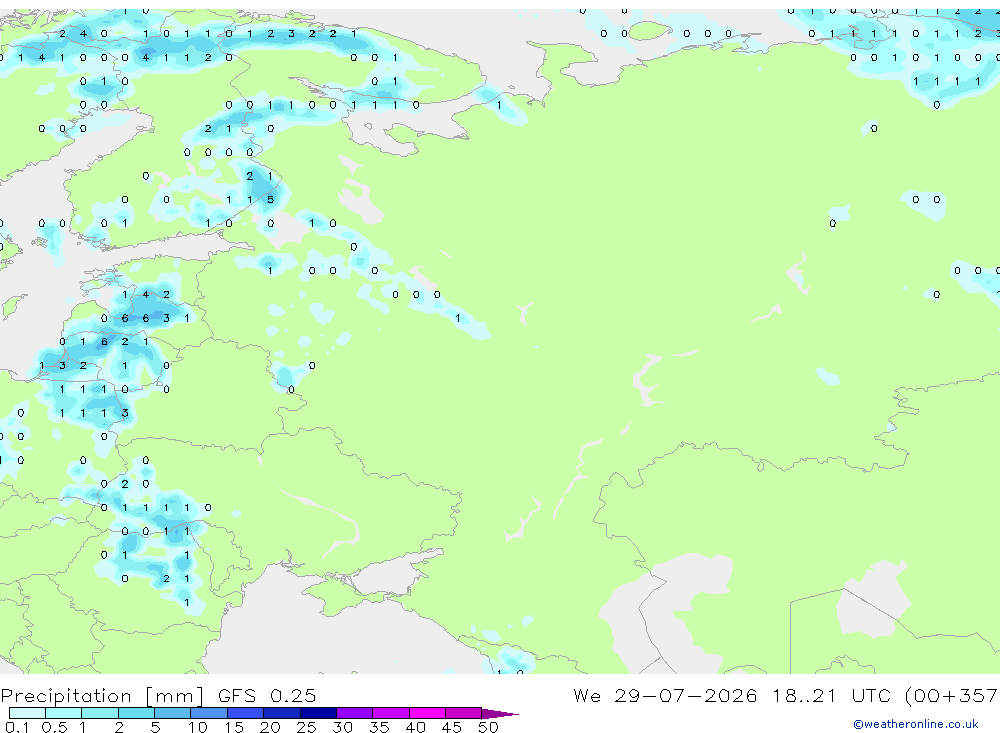The height and width of the screenshot is (733, 1000).
Task: Click the legend label '20'
Action: tap(270, 727)
